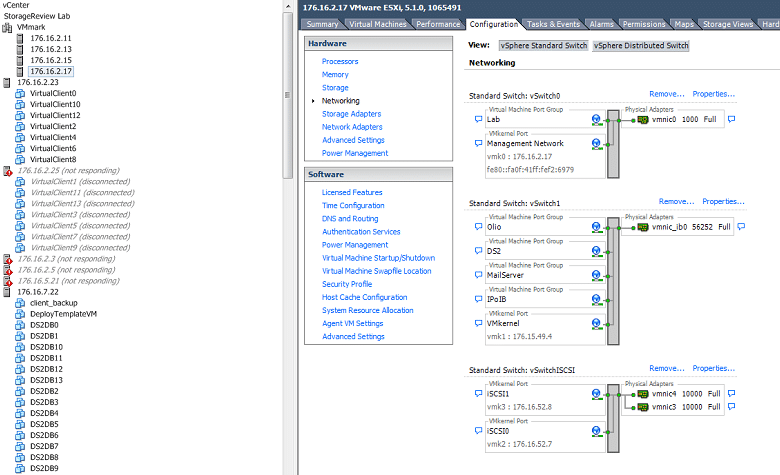Select Networking in Hardware list

pos(340,101)
